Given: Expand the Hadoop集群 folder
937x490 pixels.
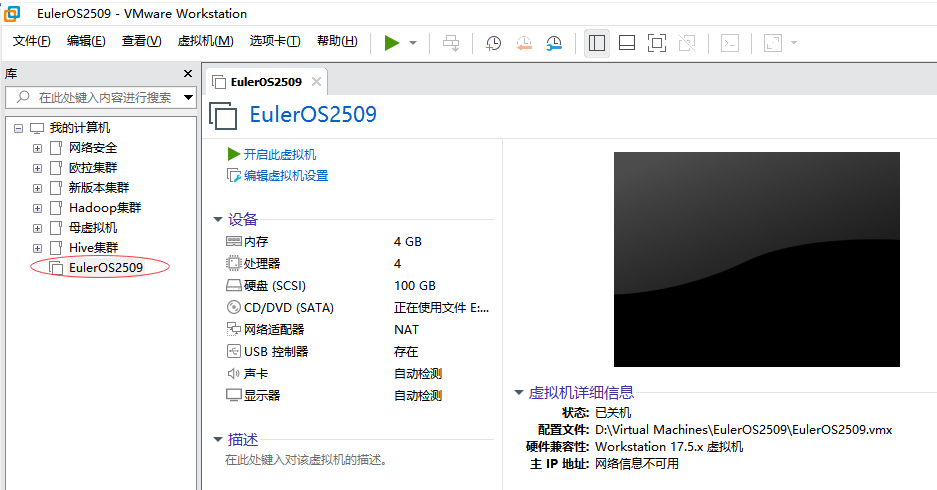Looking at the screenshot, I should tap(37, 209).
